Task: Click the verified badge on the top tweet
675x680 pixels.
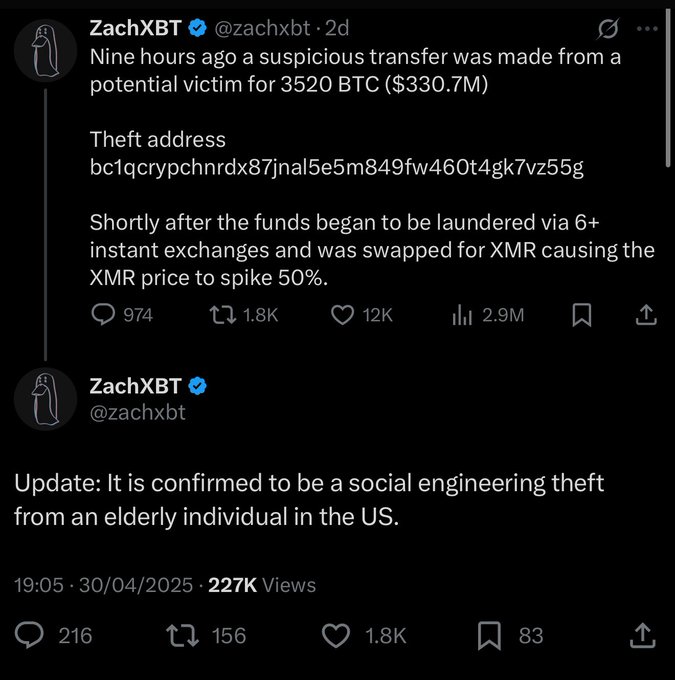Action: click(x=198, y=25)
